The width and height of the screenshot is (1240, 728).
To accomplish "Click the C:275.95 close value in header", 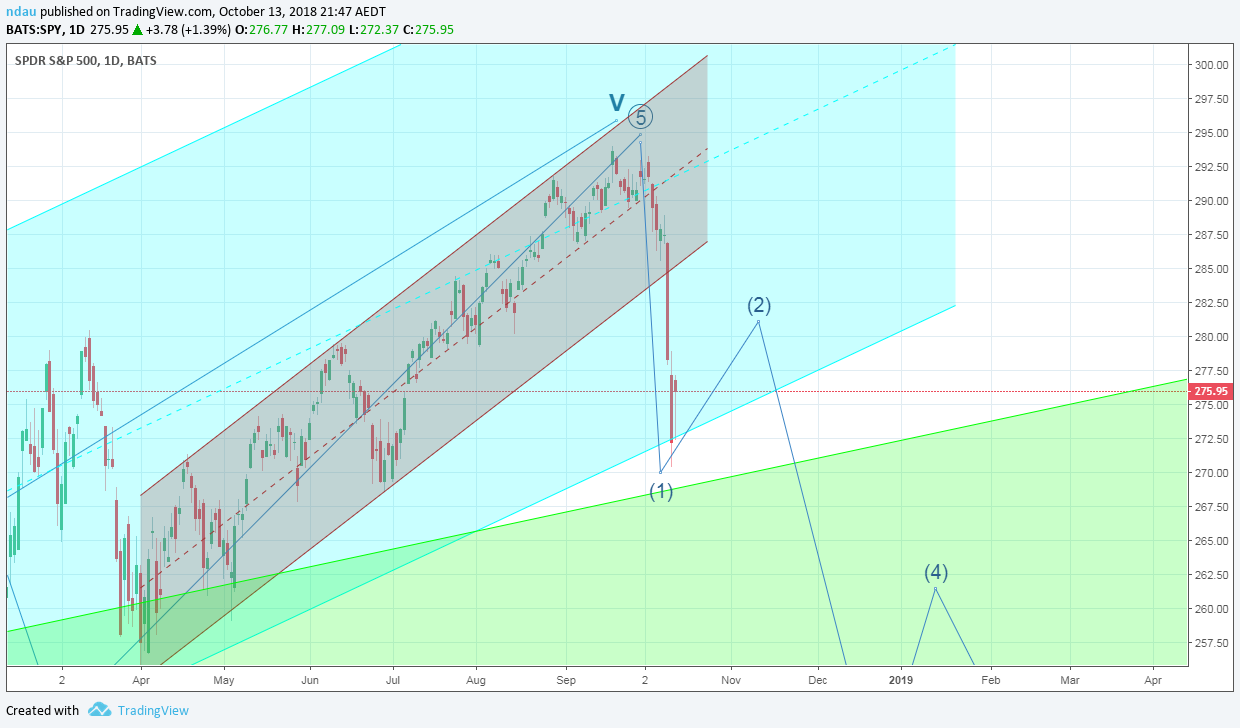I will click(428, 29).
